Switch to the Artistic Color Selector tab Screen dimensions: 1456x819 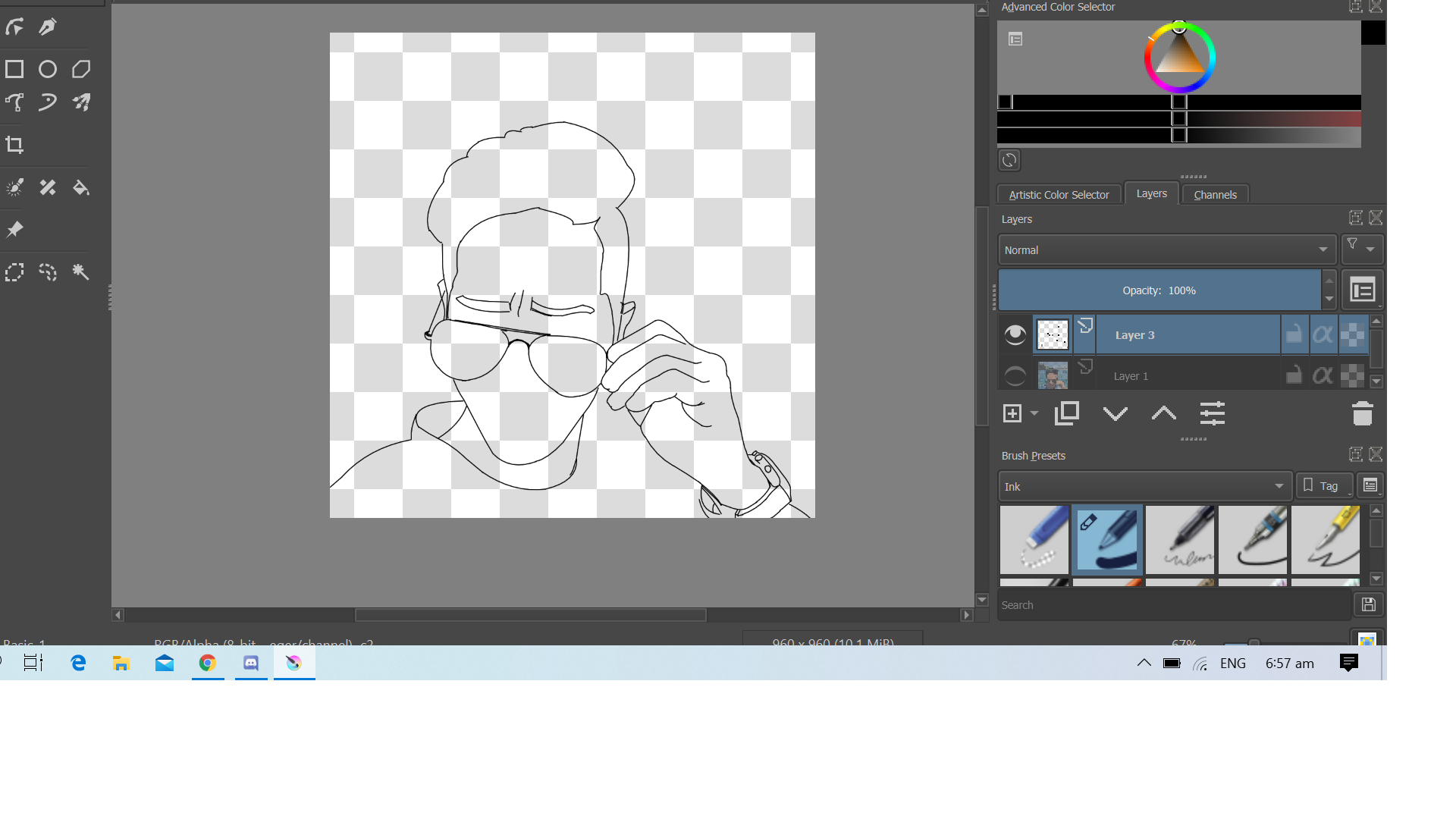(1059, 194)
